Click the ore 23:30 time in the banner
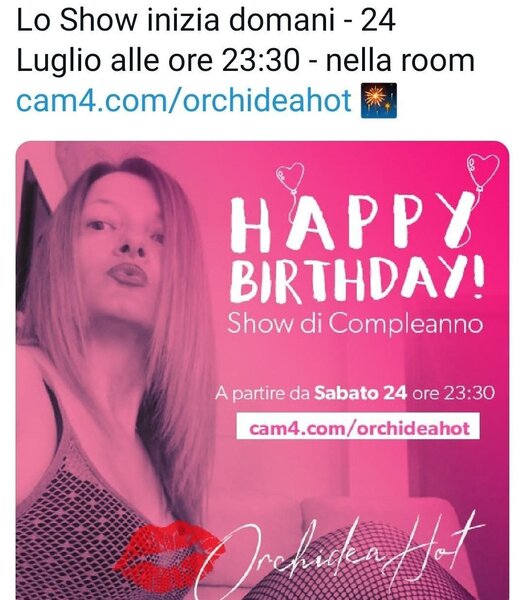Viewport: 520px width, 600px height. 453,393
